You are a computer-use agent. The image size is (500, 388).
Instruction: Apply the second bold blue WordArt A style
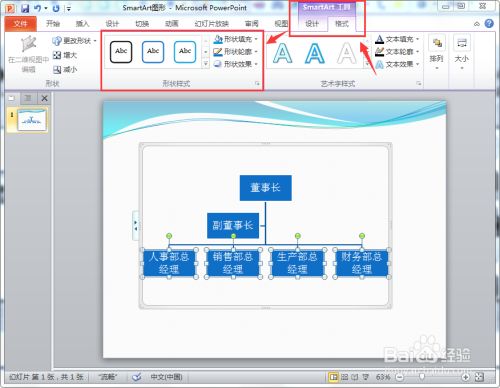pos(315,53)
